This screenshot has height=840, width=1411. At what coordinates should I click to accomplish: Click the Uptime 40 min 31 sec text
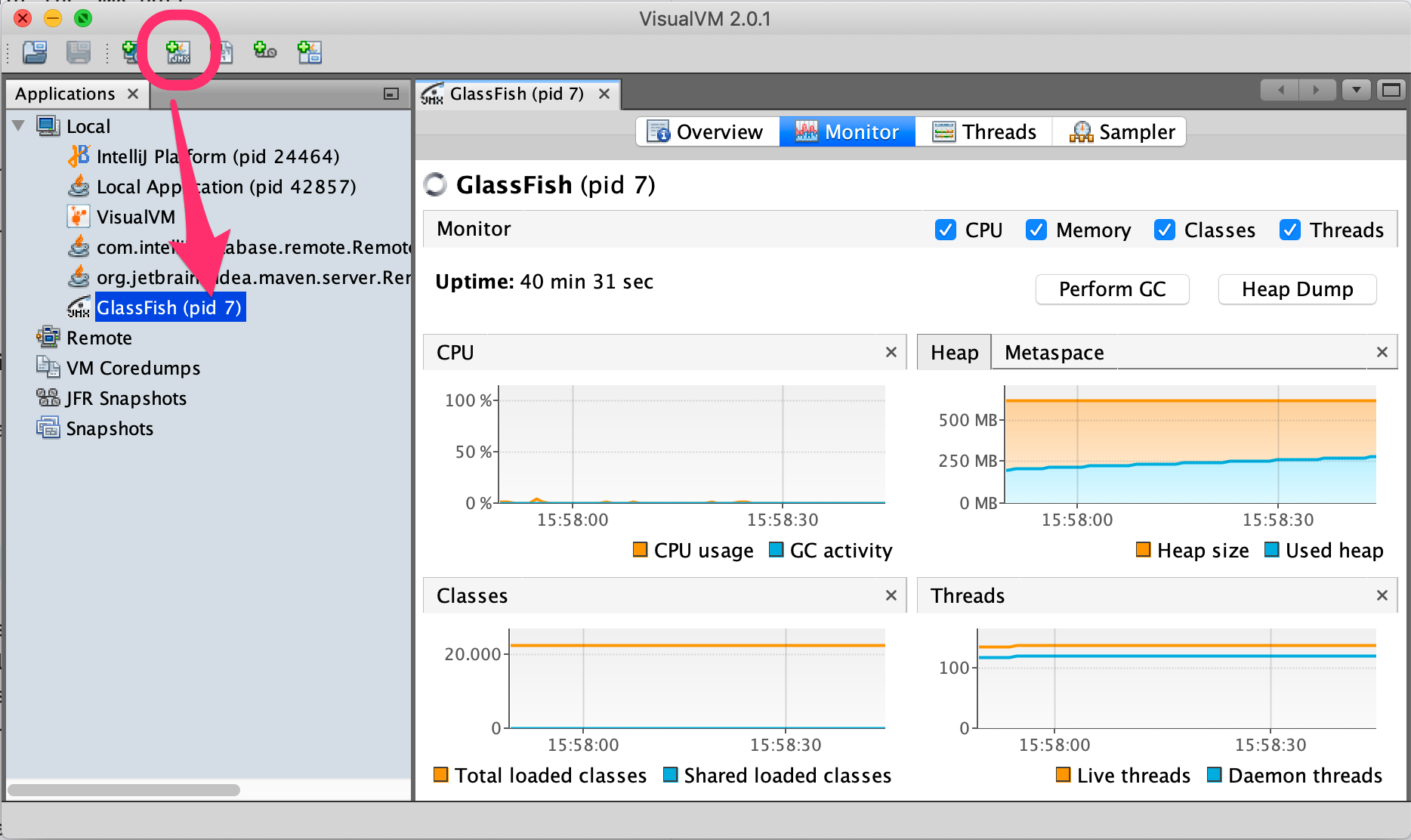pos(544,282)
